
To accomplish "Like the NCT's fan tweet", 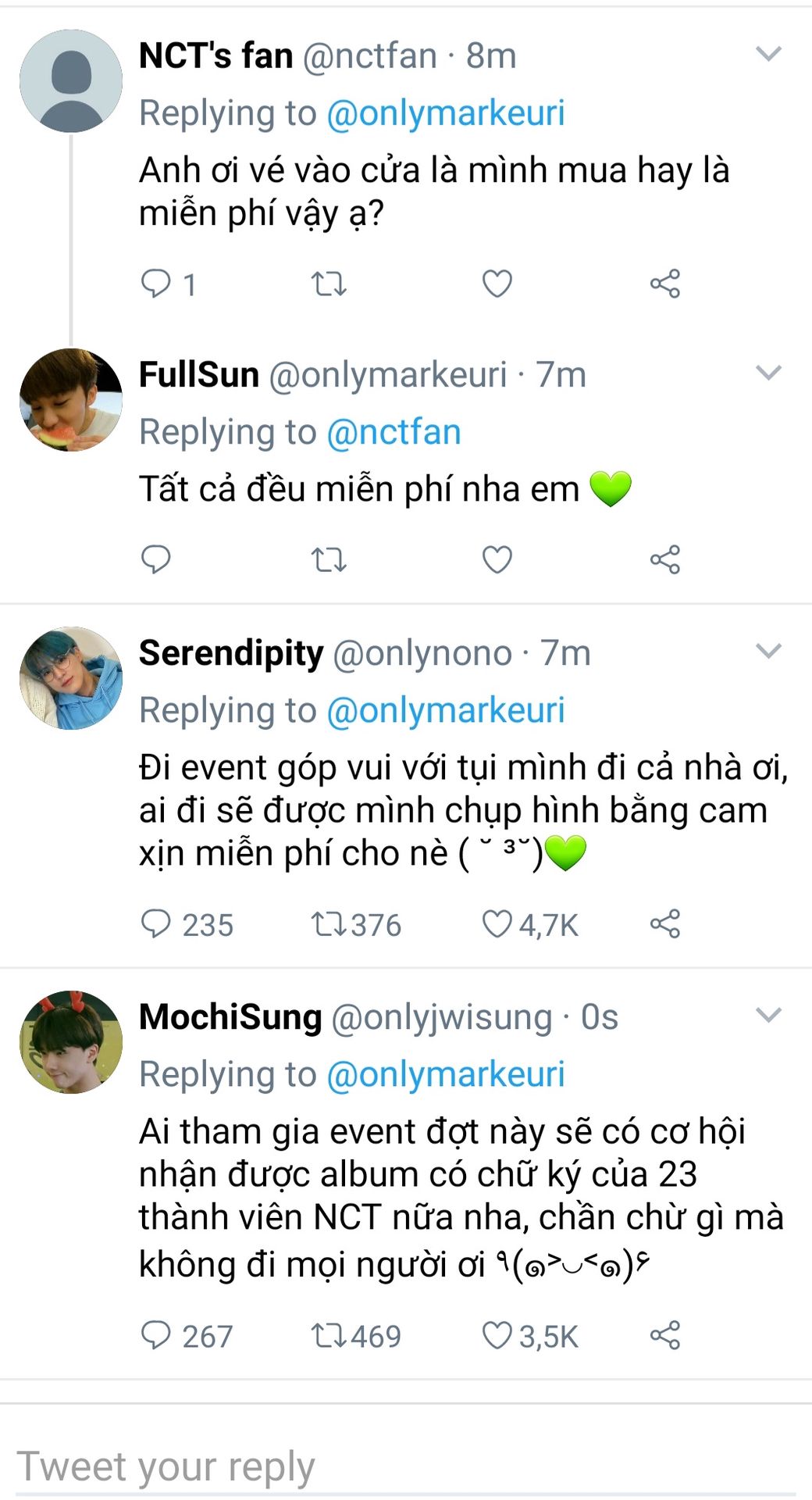I will [497, 284].
